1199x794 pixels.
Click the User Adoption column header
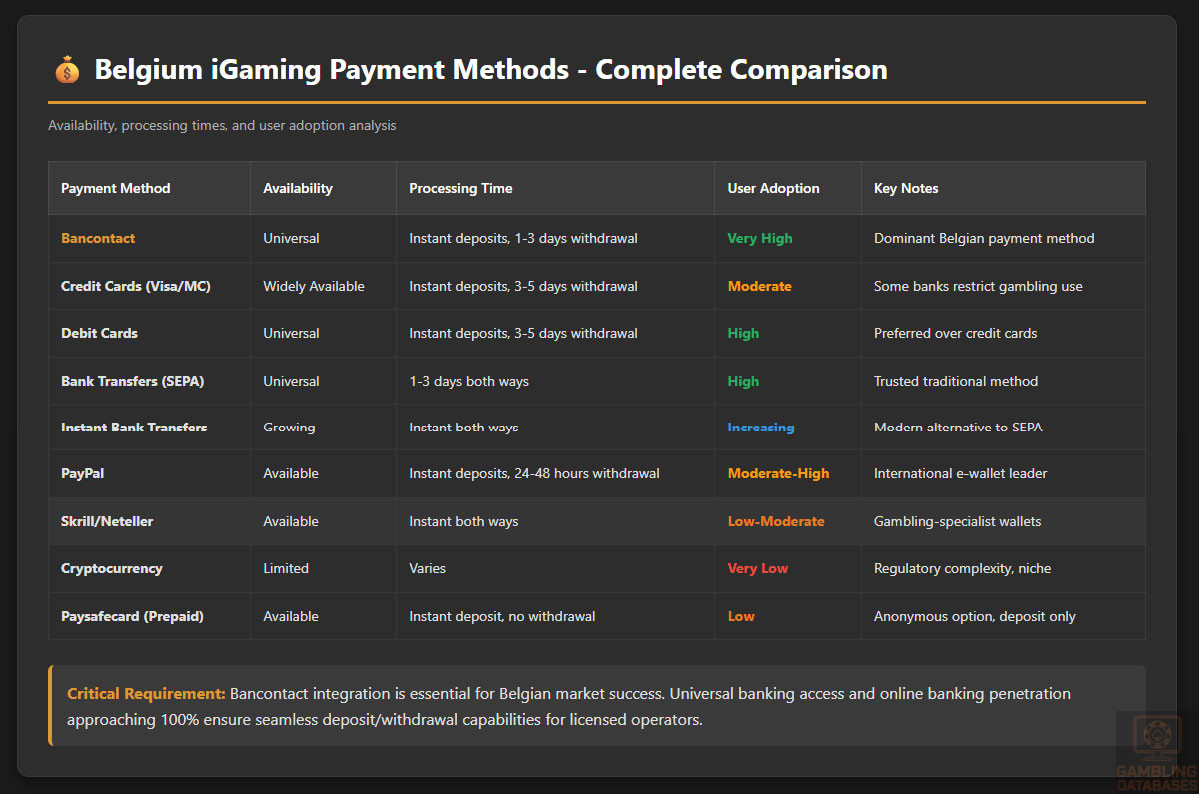(773, 188)
